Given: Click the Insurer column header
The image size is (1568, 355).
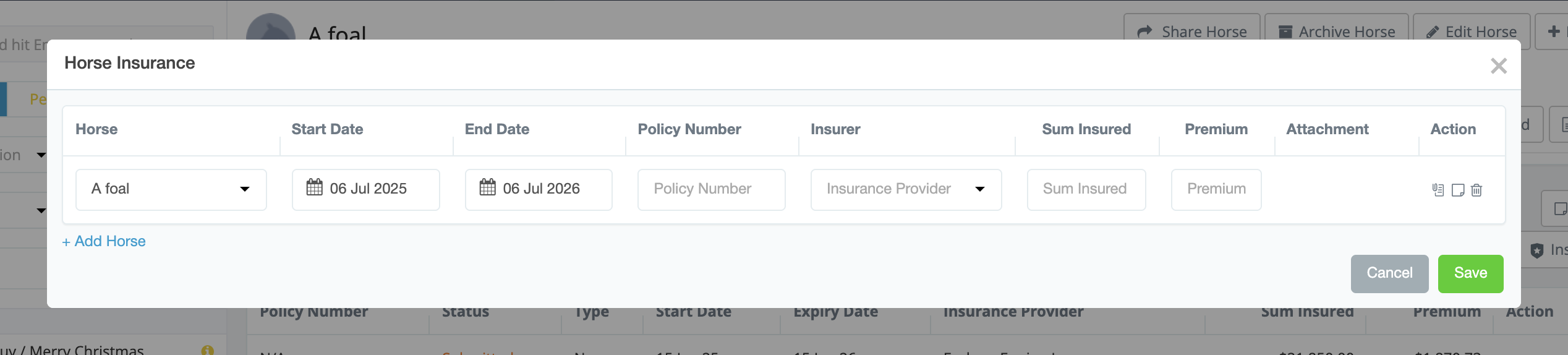Looking at the screenshot, I should (x=835, y=129).
